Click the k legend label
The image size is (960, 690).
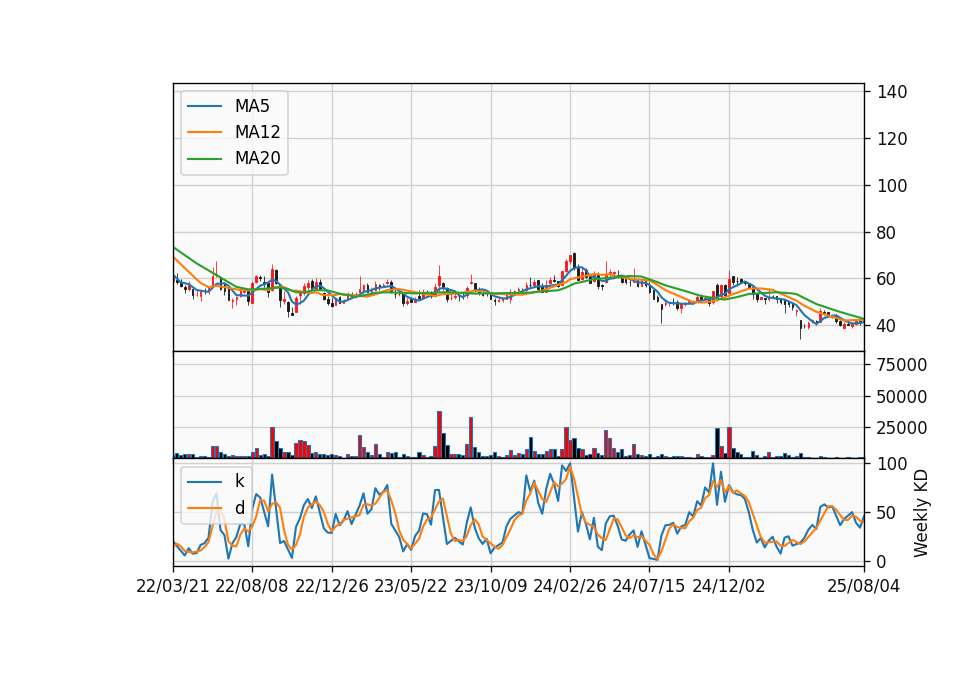239,481
